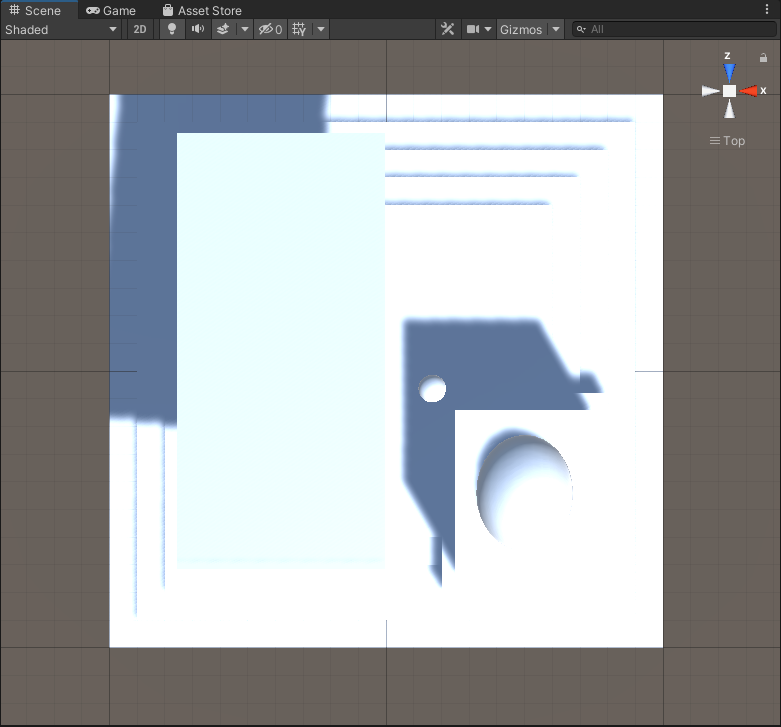Click the Top view label
Image resolution: width=781 pixels, height=727 pixels.
728,141
